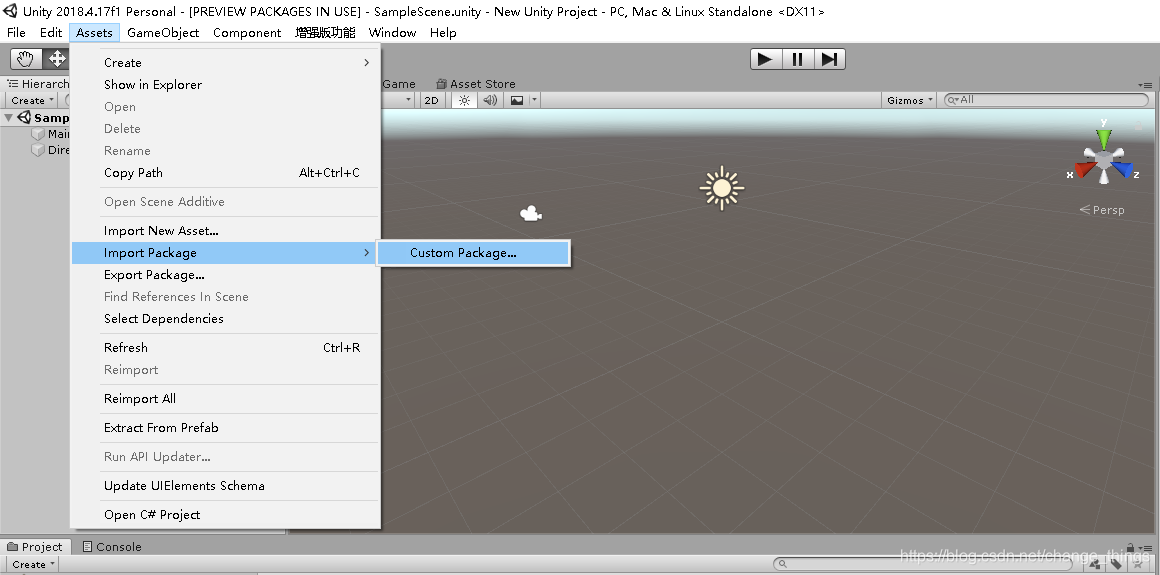Open the Edit menu
1160x575 pixels.
[x=51, y=33]
